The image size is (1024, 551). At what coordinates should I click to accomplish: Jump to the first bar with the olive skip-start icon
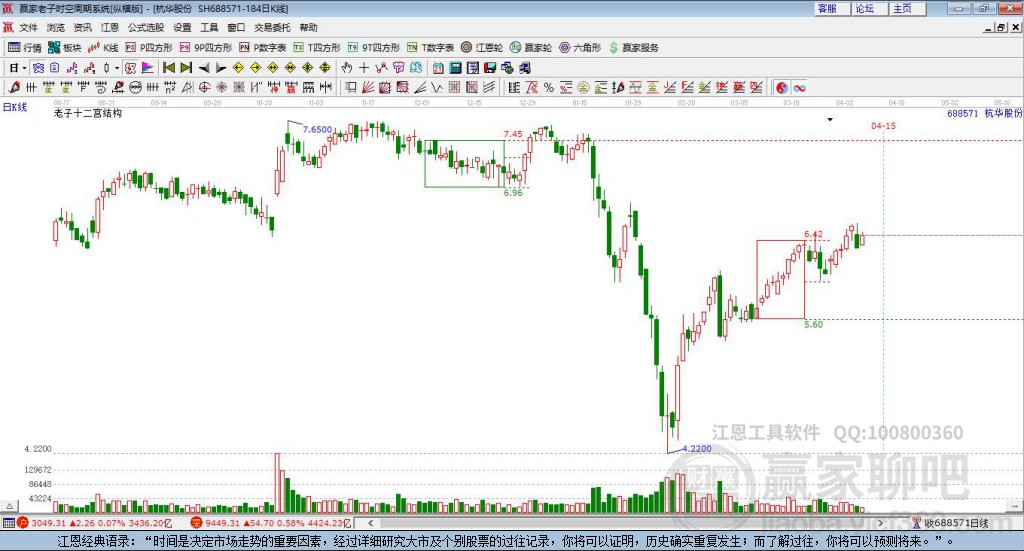click(x=168, y=68)
